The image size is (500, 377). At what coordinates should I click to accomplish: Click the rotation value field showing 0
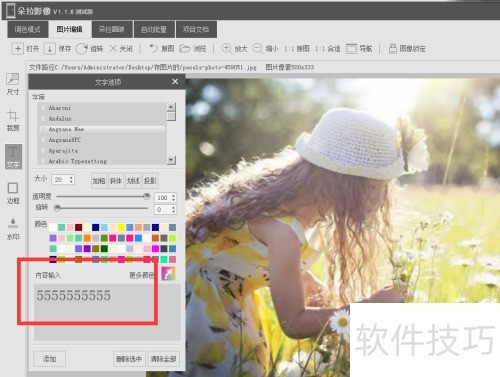point(163,209)
